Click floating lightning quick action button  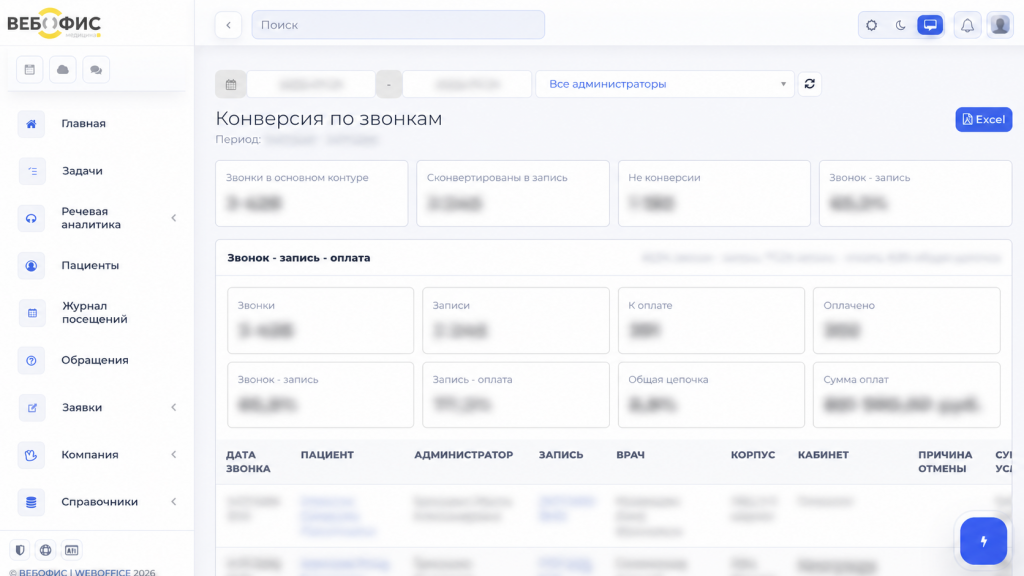tap(984, 541)
